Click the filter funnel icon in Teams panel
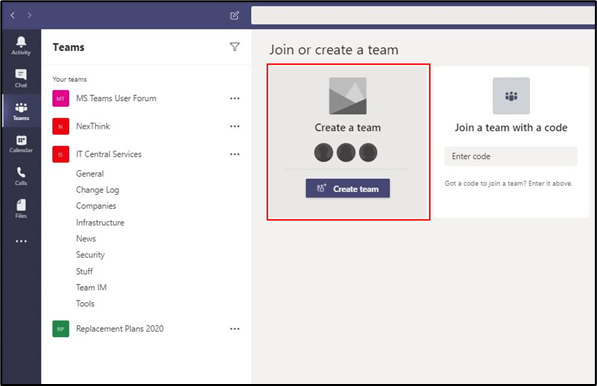597x386 pixels. (x=235, y=46)
